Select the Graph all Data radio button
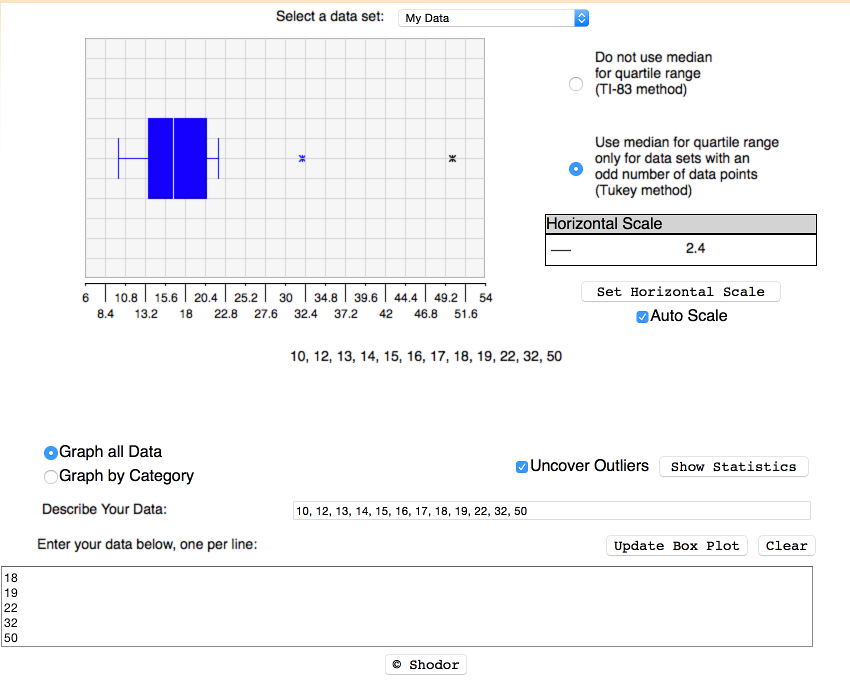 [x=50, y=453]
